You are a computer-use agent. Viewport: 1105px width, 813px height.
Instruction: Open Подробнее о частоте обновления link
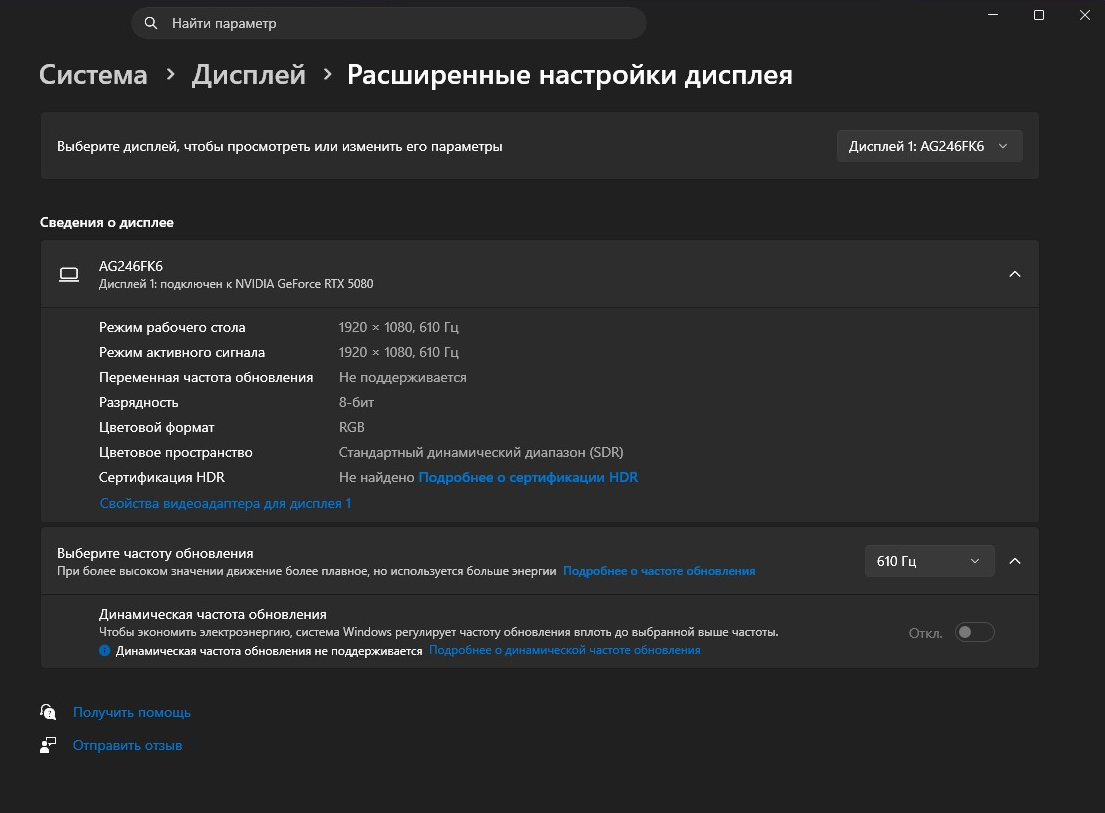[659, 571]
